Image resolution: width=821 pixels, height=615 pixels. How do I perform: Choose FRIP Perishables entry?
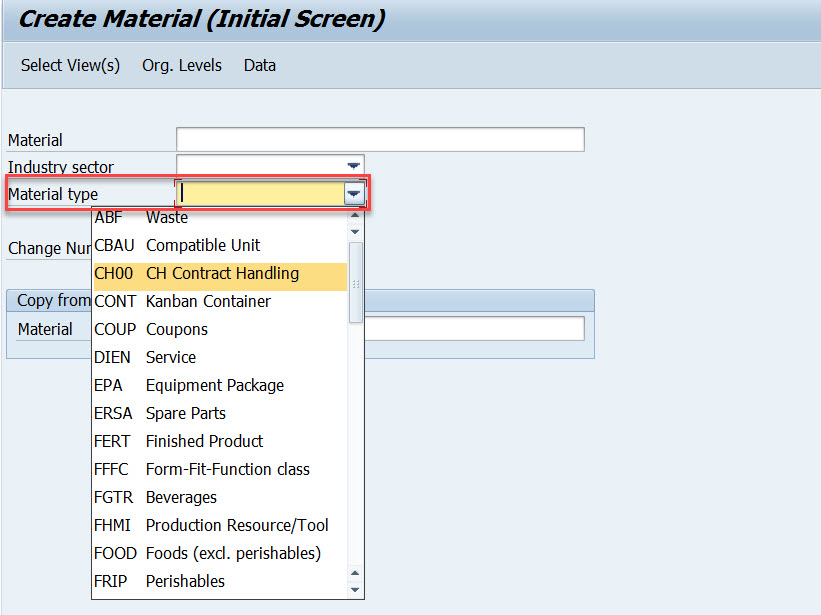click(220, 582)
